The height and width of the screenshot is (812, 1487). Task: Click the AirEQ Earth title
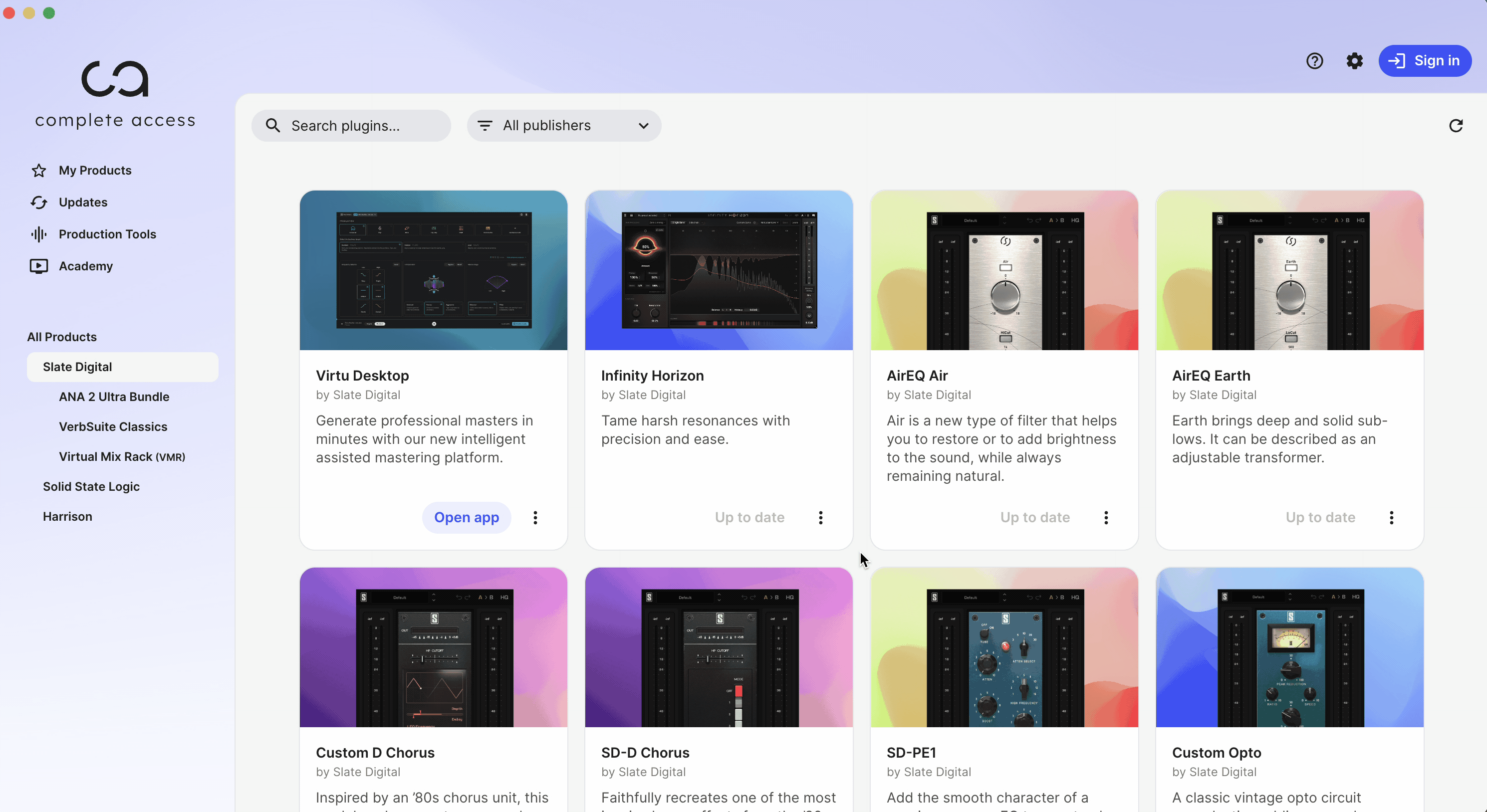point(1211,376)
